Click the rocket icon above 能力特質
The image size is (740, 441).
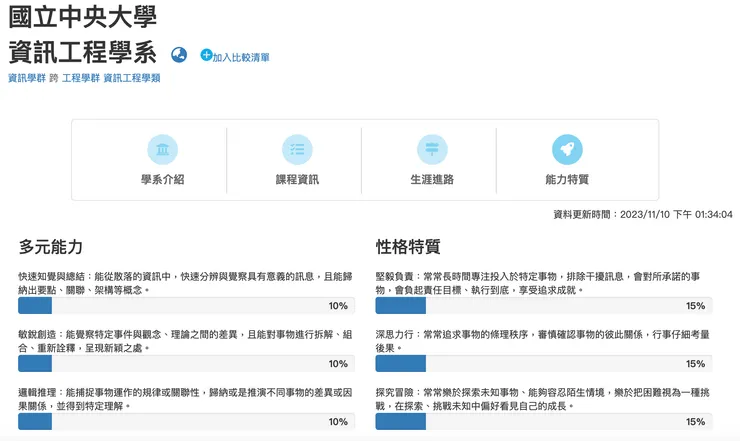[567, 150]
